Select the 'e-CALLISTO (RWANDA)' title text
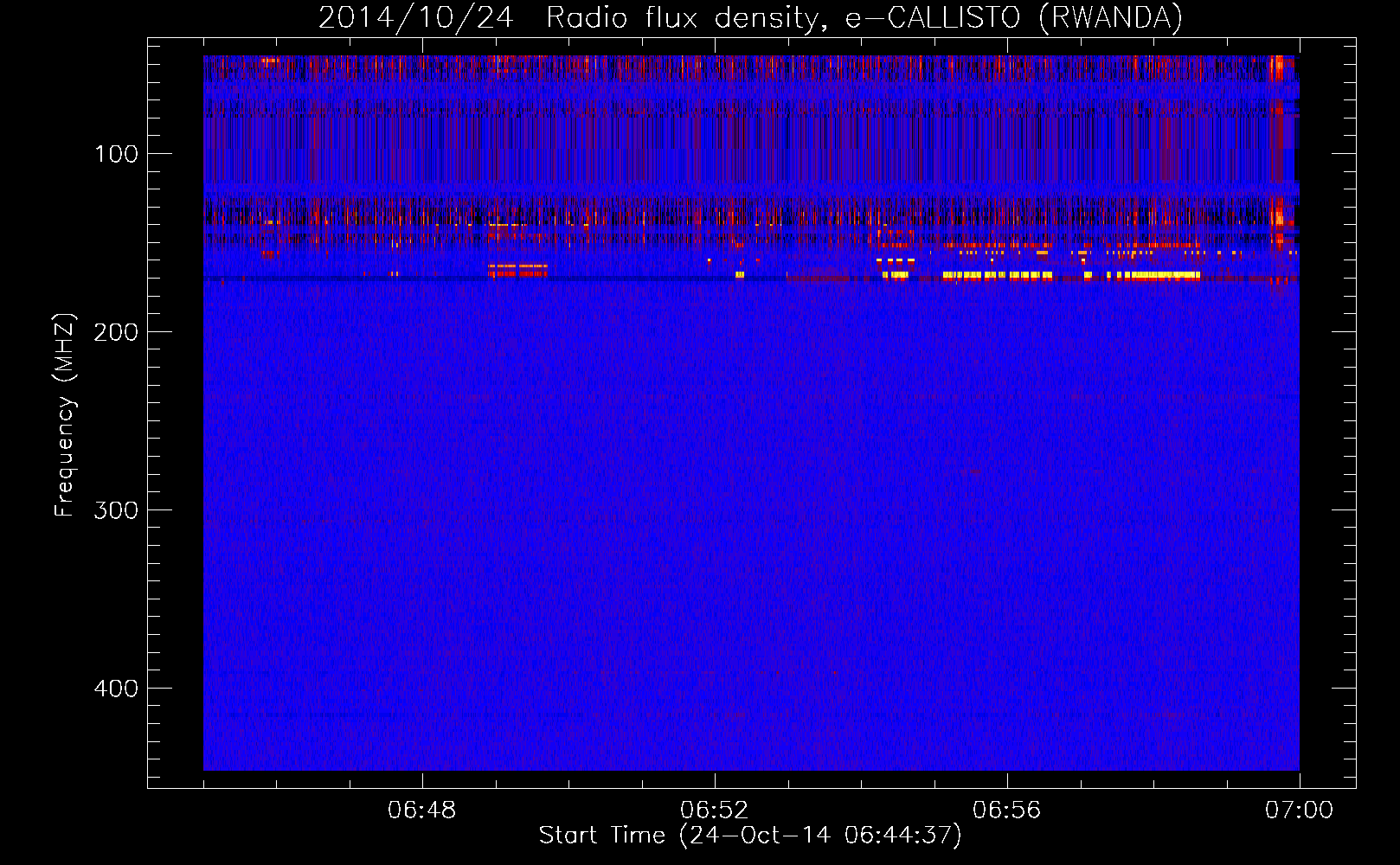This screenshot has height=865, width=1400. click(x=1014, y=18)
